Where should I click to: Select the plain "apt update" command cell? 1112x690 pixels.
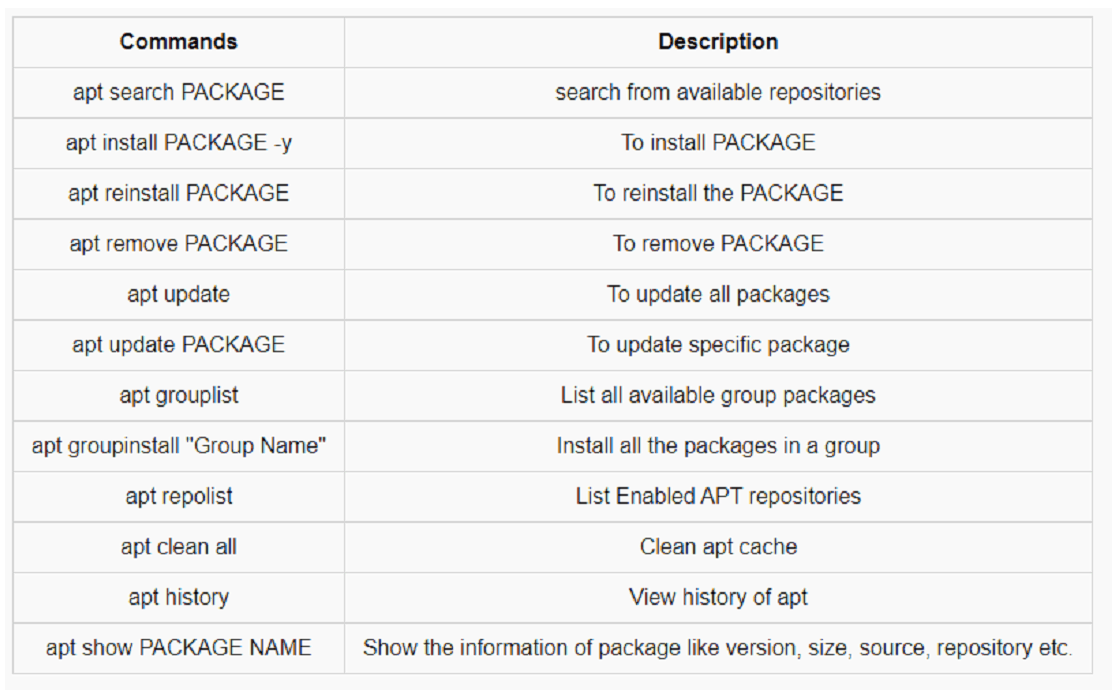(178, 294)
